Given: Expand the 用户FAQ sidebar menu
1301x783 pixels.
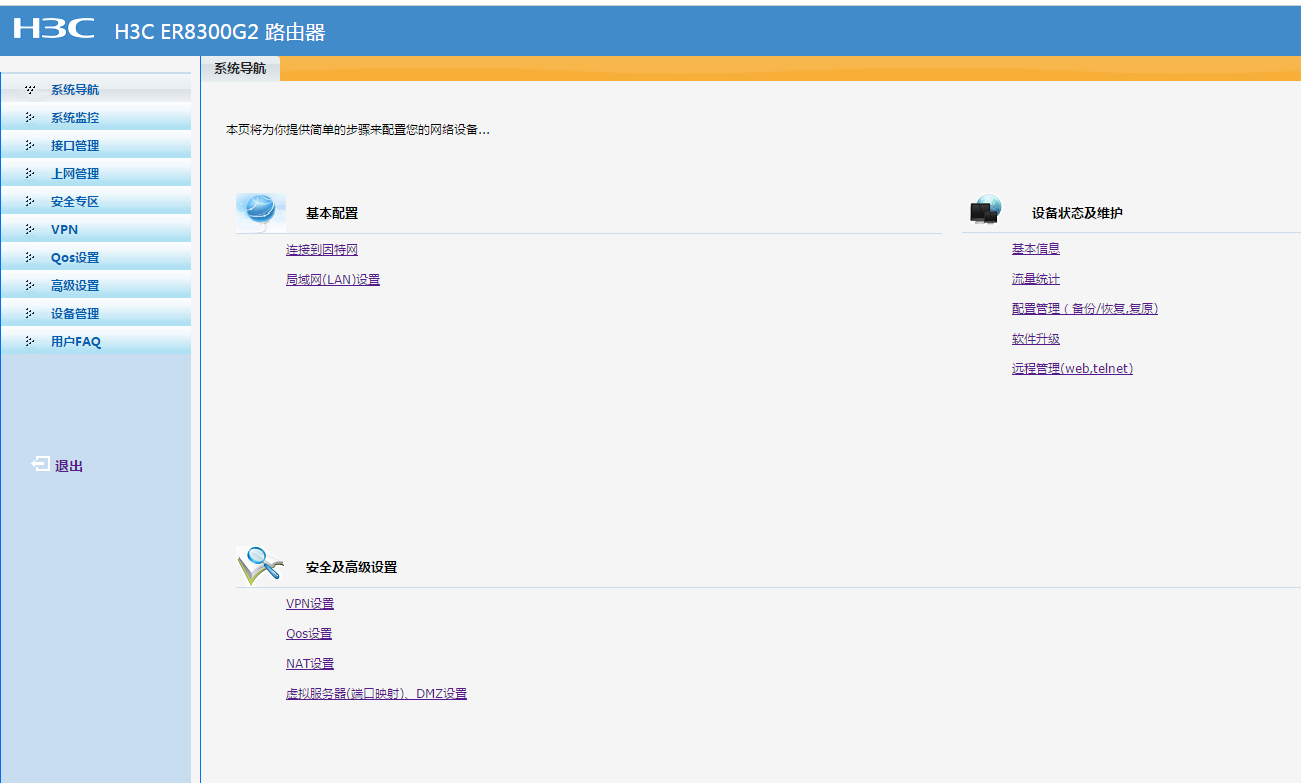Looking at the screenshot, I should coord(95,342).
